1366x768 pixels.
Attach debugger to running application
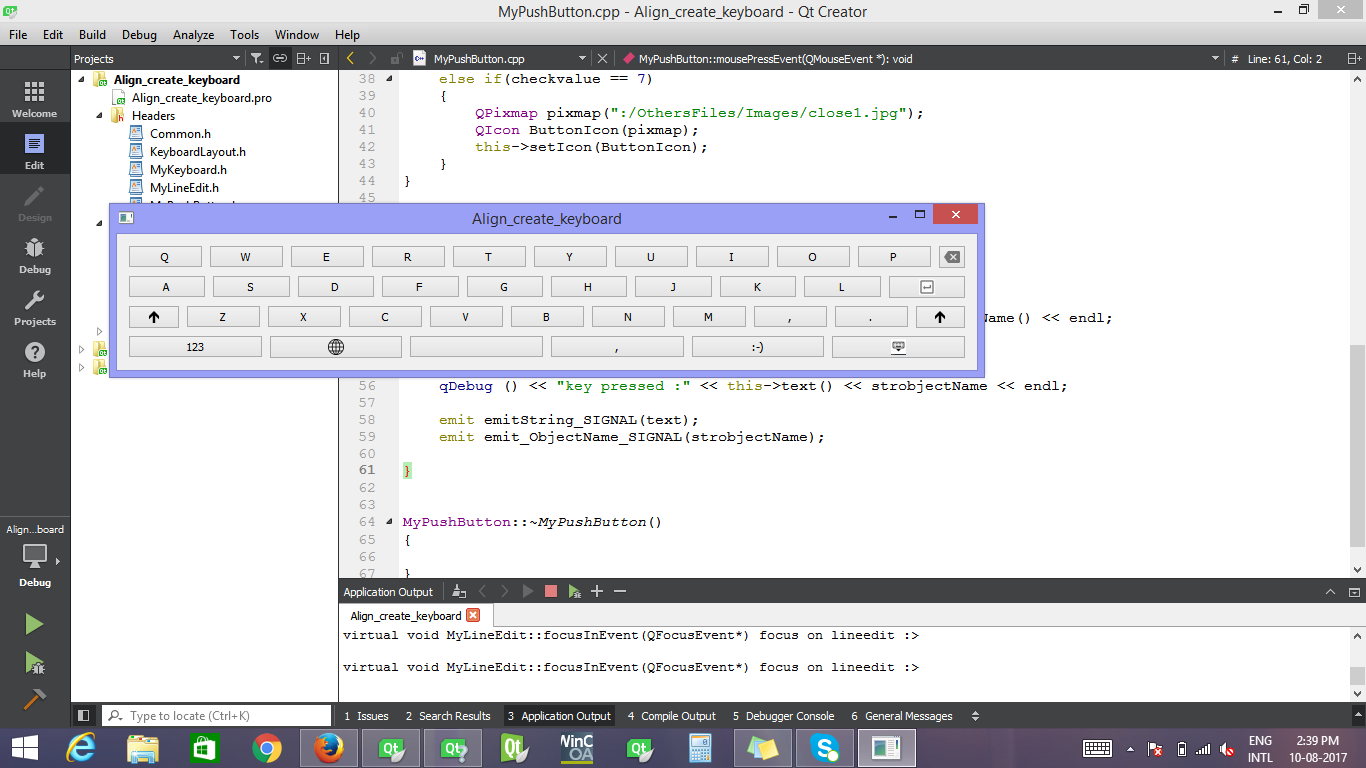[574, 591]
